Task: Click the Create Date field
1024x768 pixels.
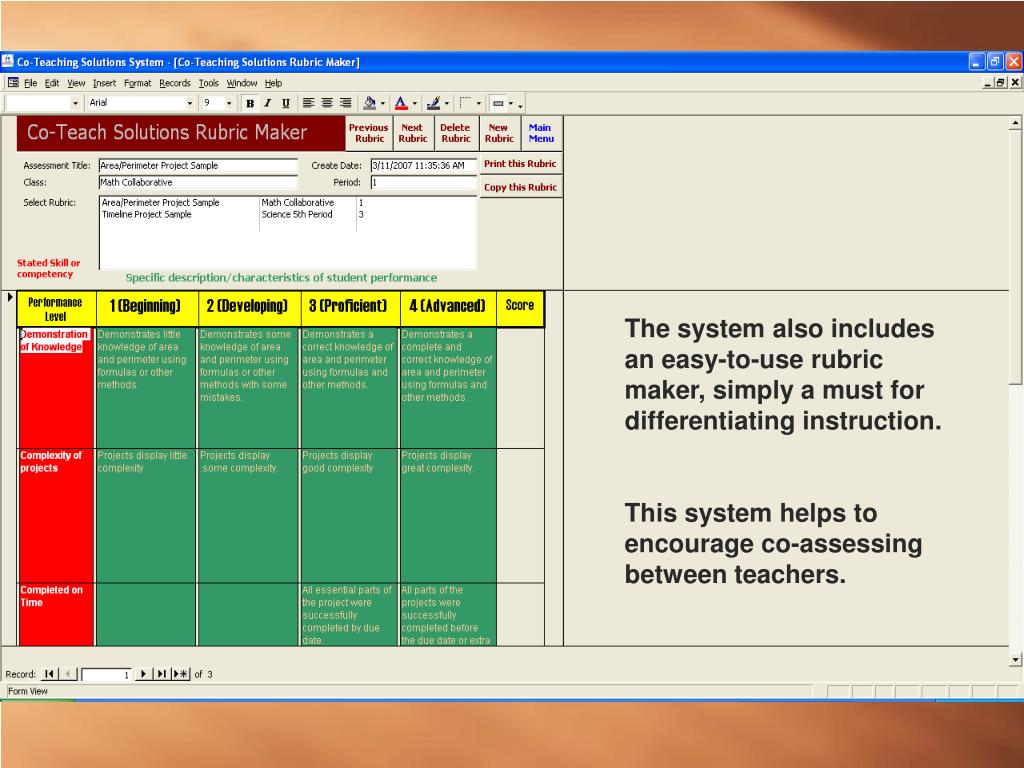Action: click(x=423, y=166)
